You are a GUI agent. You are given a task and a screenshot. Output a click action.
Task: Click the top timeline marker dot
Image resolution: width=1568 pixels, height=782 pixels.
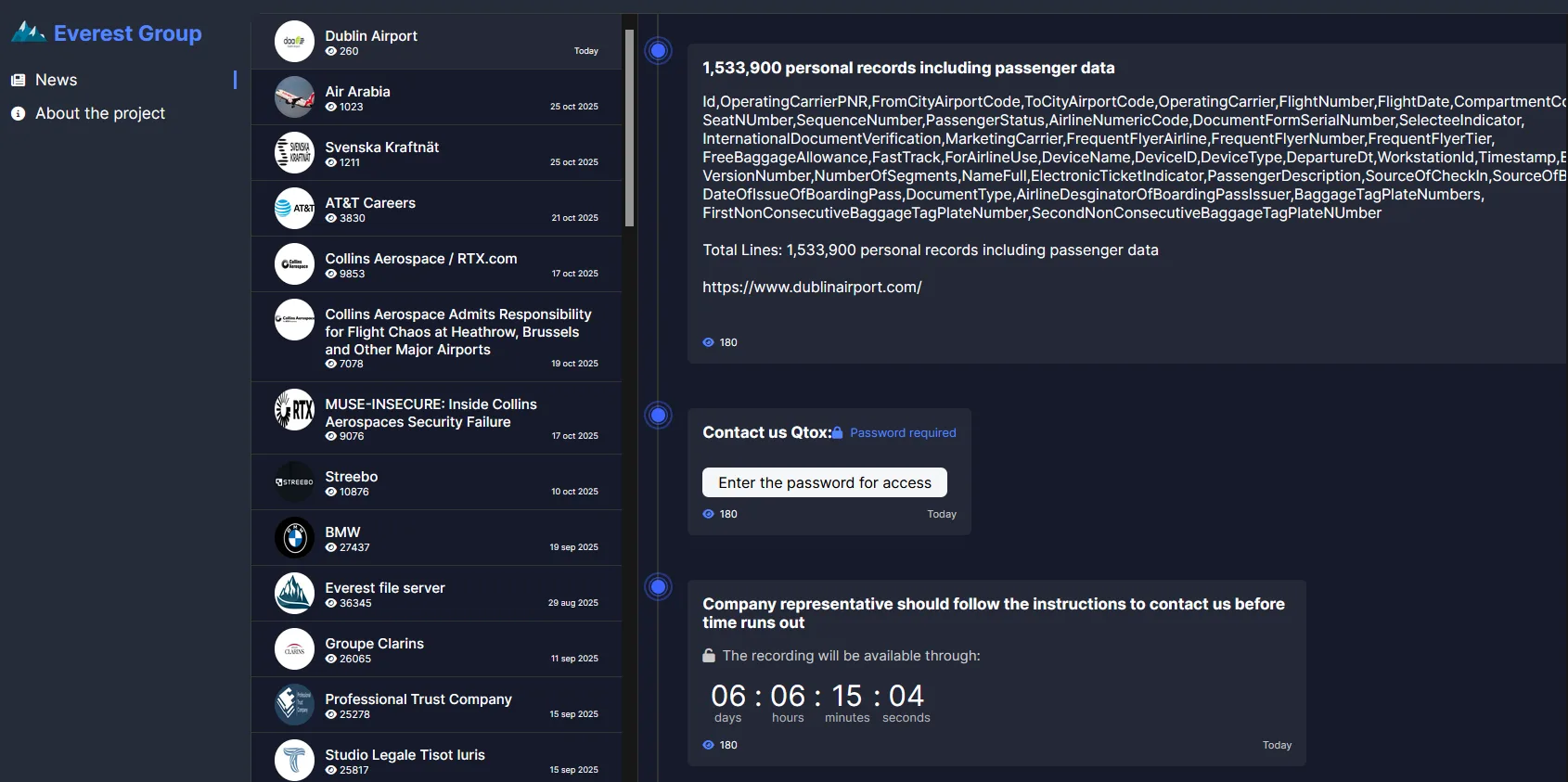coord(659,50)
